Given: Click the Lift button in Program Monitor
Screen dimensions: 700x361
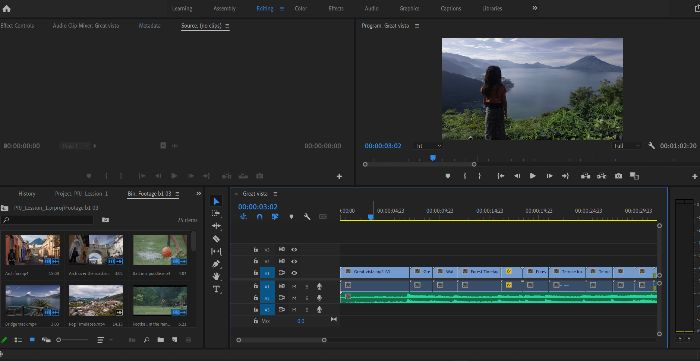Looking at the screenshot, I should [585, 176].
